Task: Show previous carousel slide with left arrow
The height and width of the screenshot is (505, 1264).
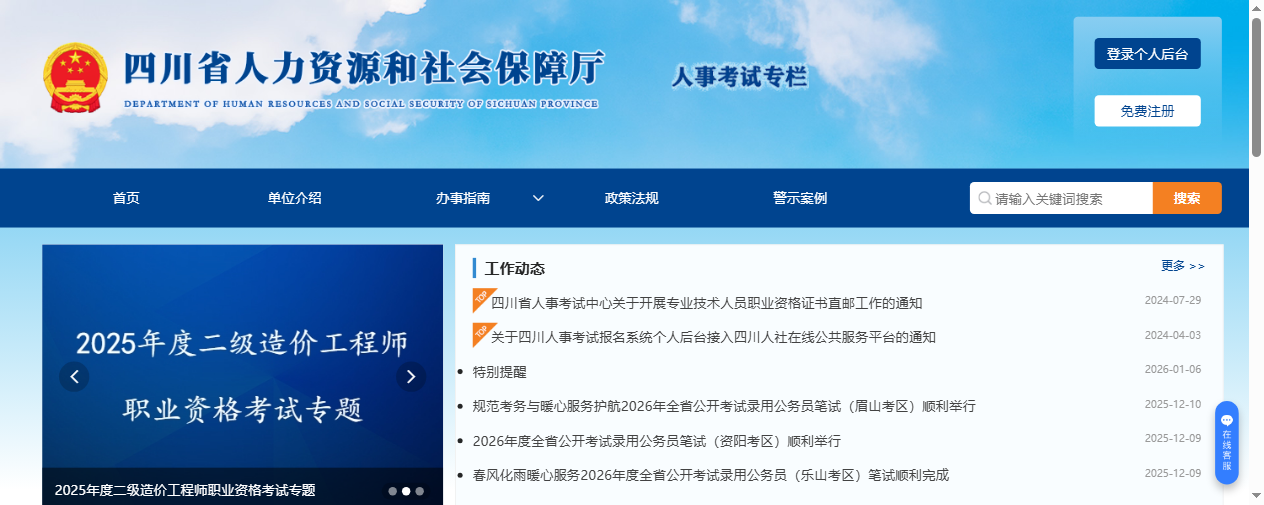Action: click(74, 376)
